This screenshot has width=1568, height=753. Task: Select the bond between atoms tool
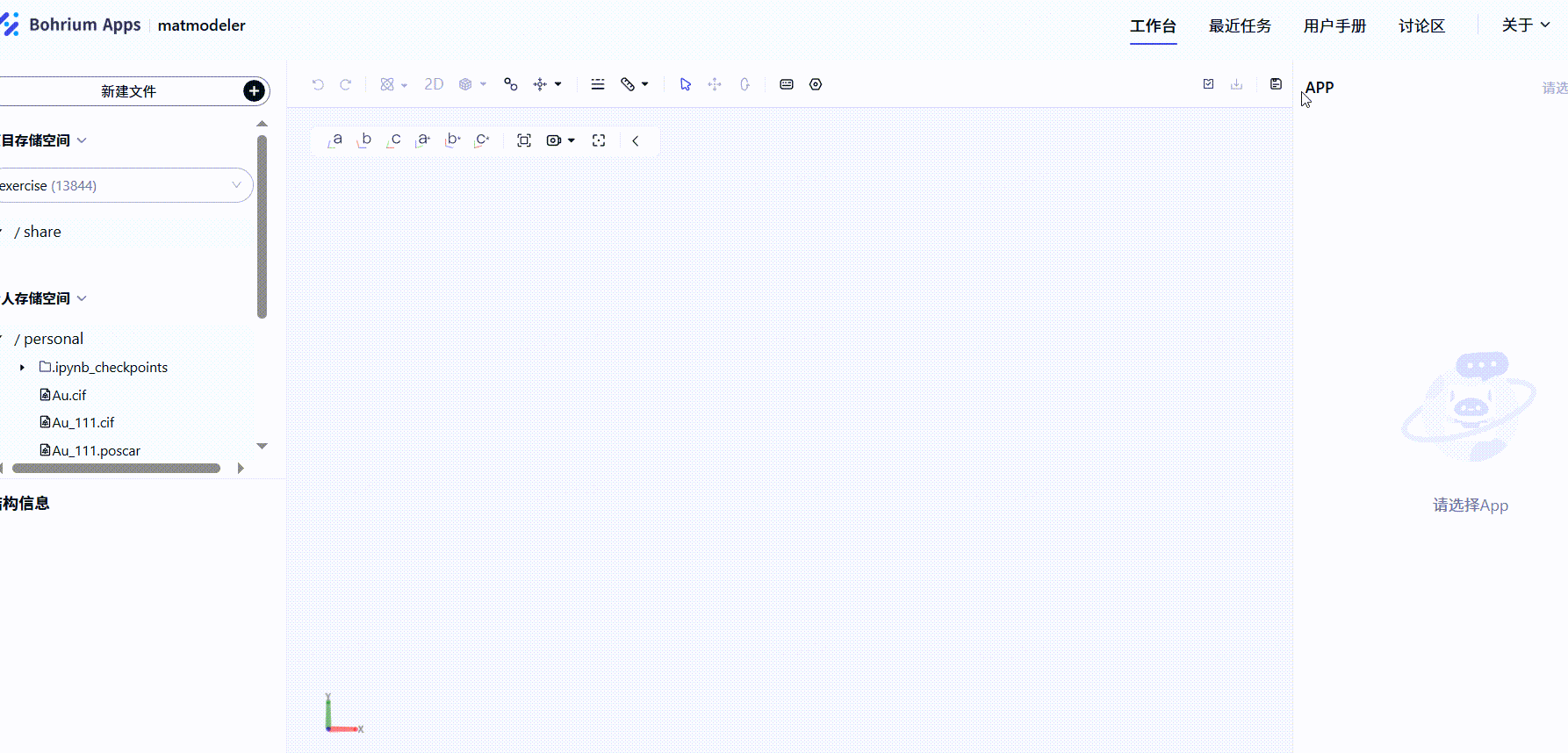point(510,84)
